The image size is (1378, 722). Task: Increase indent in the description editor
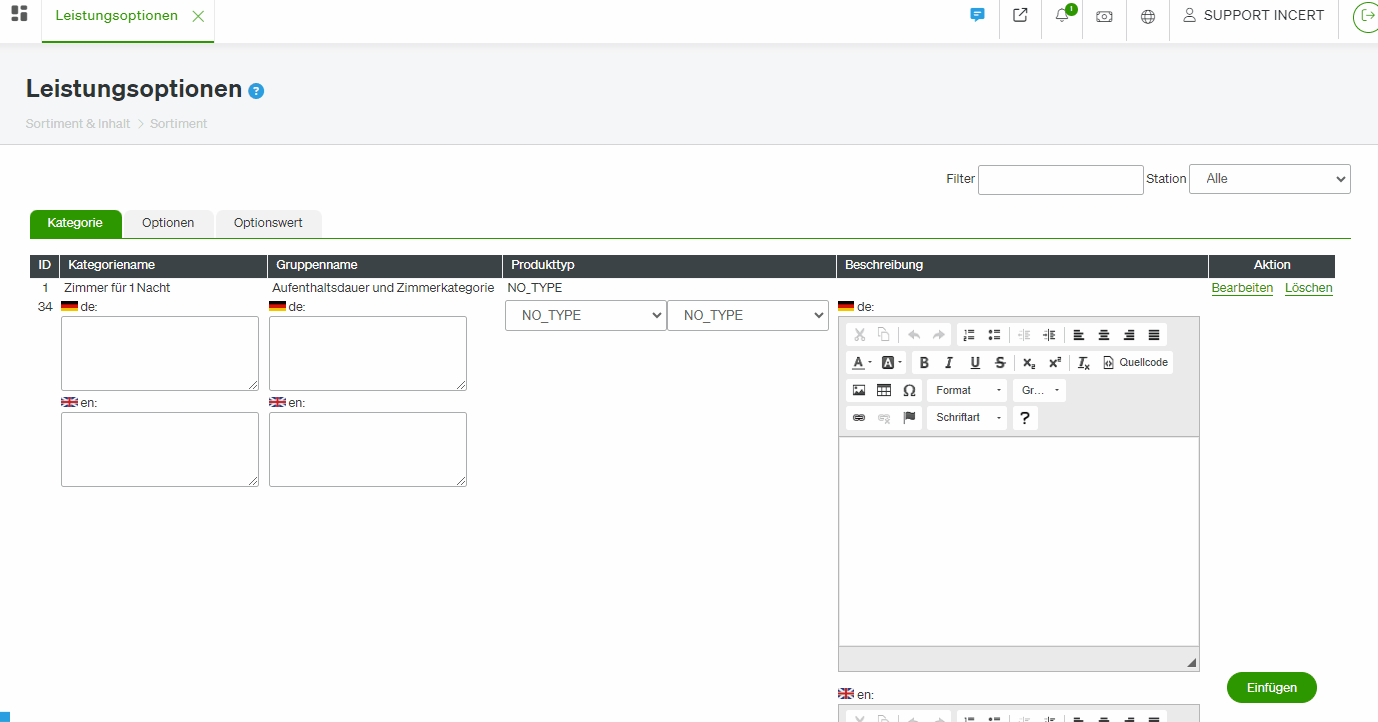(1049, 335)
